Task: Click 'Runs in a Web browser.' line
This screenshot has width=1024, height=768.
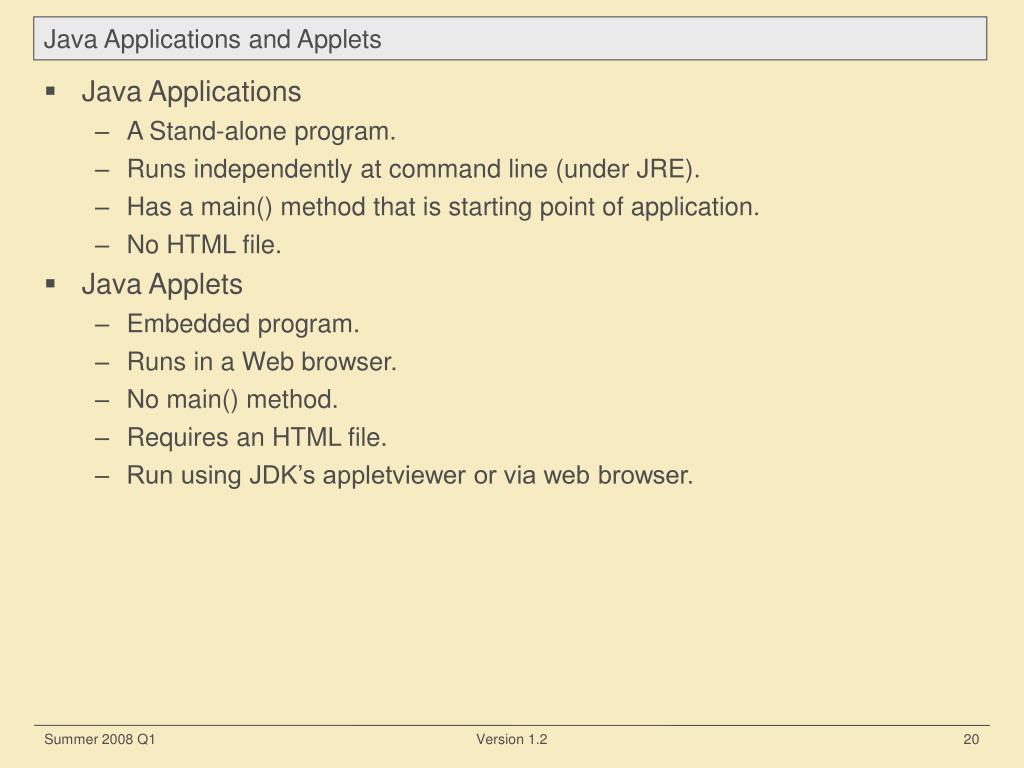Action: [x=262, y=362]
